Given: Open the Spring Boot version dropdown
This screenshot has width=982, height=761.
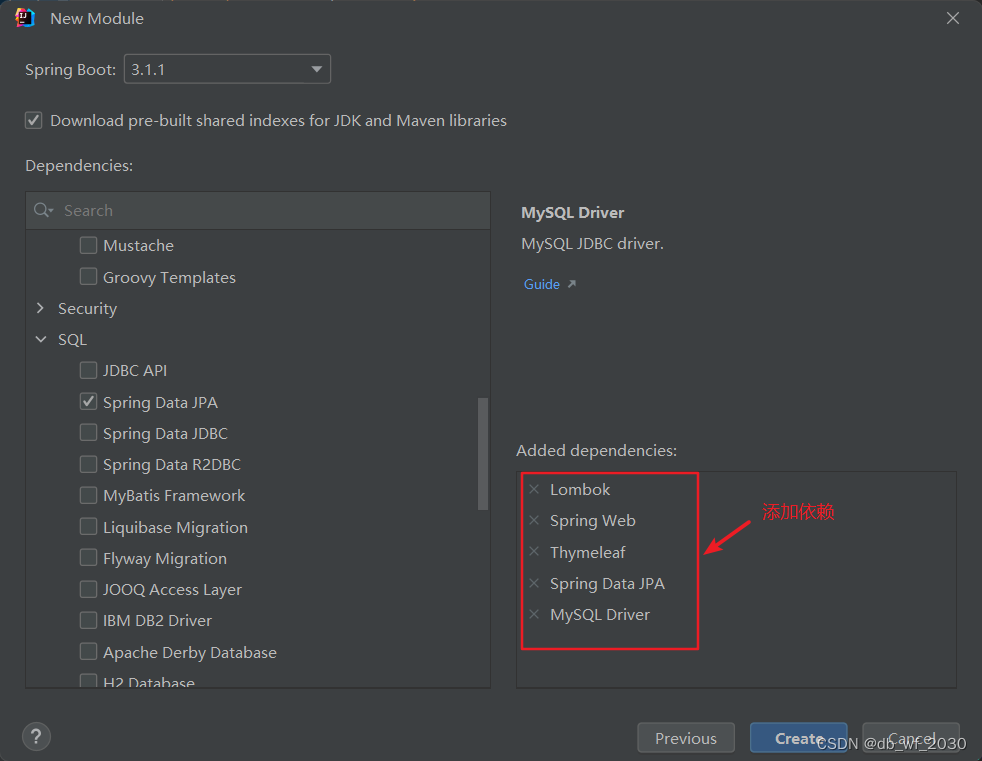Looking at the screenshot, I should tap(227, 69).
